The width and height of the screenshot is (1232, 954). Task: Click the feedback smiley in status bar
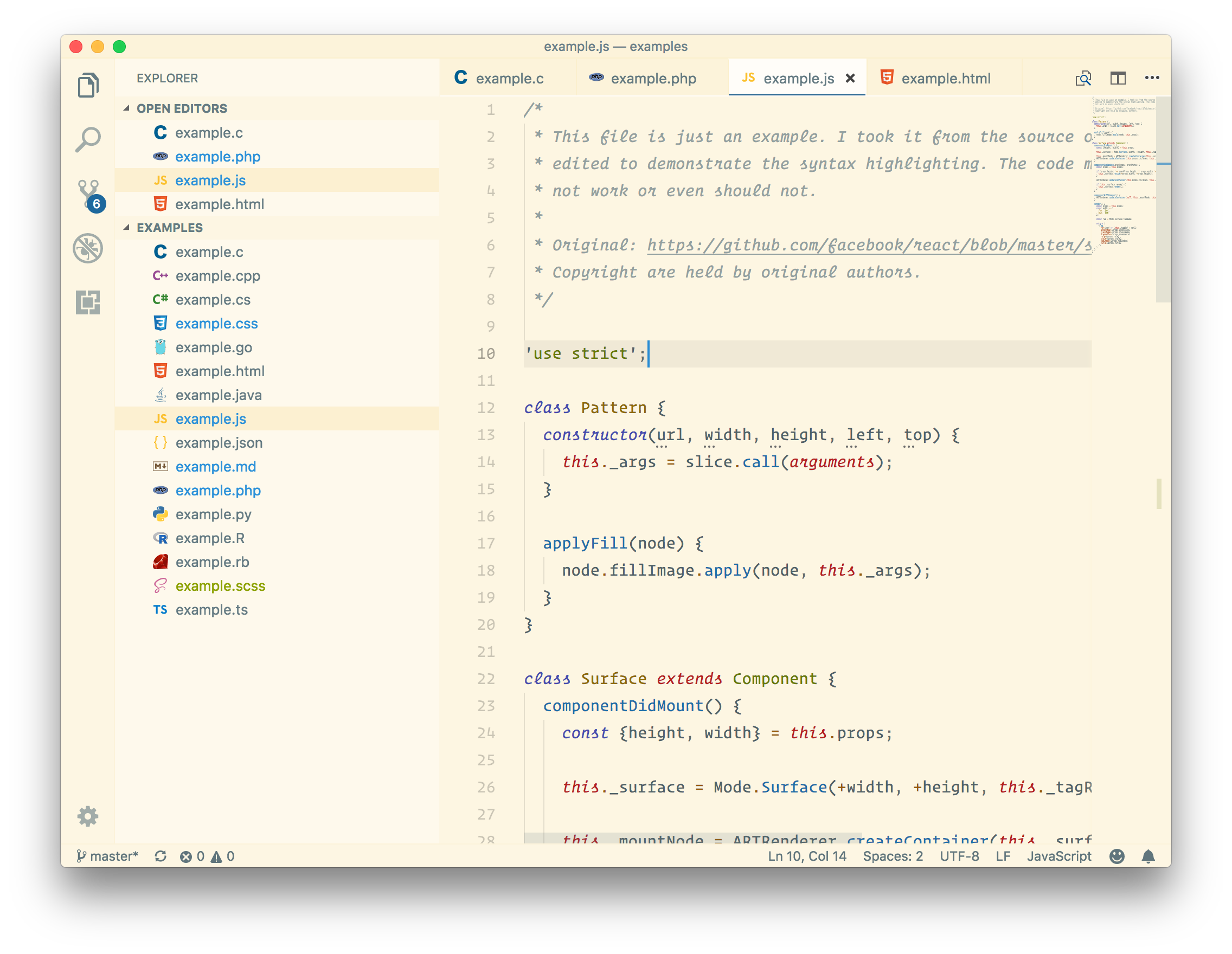point(1116,856)
